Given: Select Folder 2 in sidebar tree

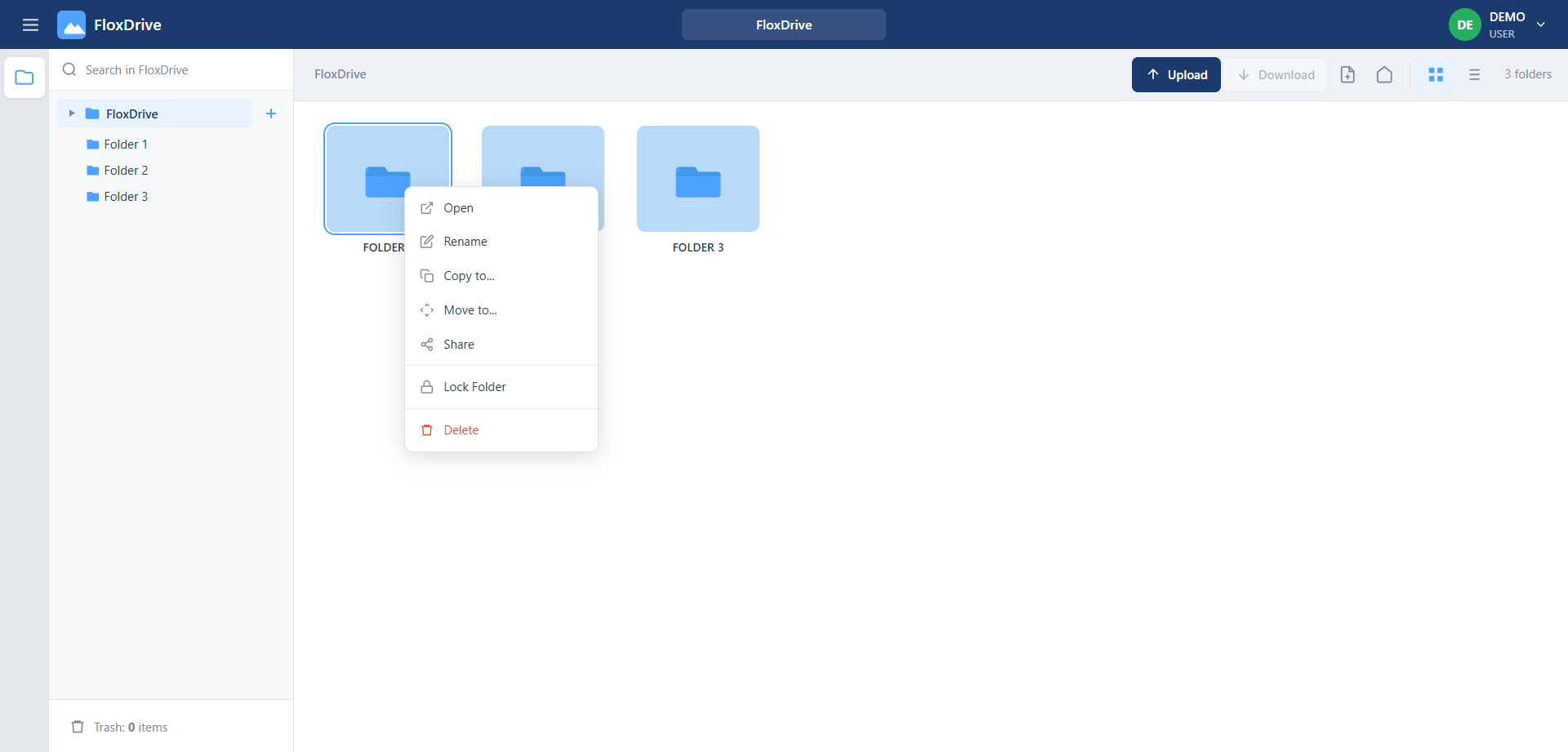Looking at the screenshot, I should pos(126,171).
